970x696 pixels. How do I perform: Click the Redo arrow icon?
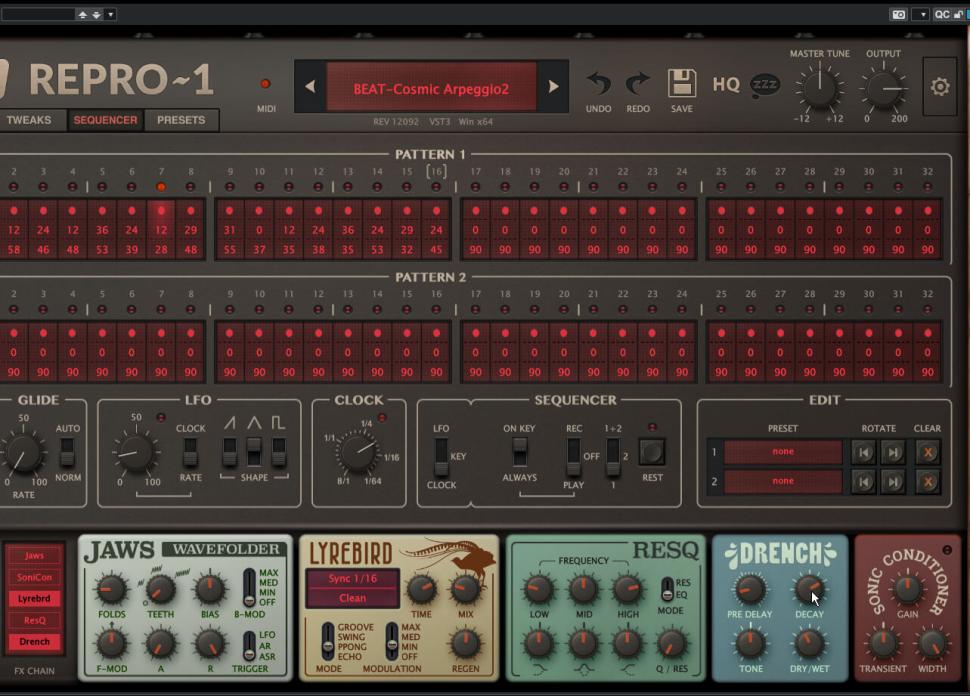[x=638, y=84]
